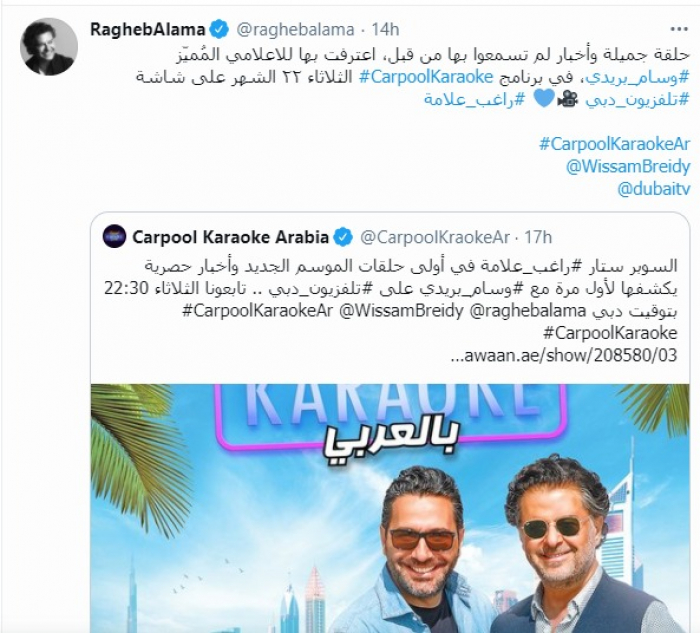The width and height of the screenshot is (700, 633).
Task: Click the 17h quoted tweet timestamp
Action: (538, 237)
